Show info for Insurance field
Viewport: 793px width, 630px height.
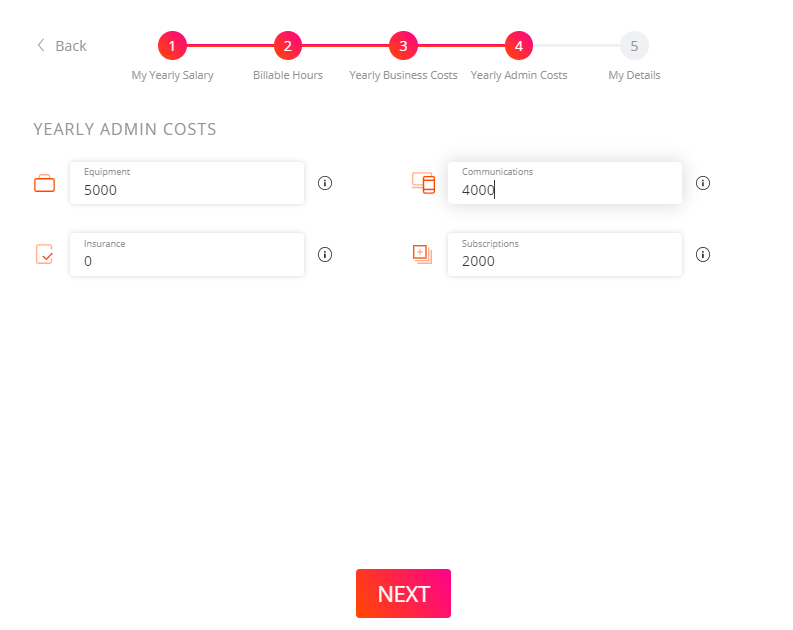click(x=325, y=254)
